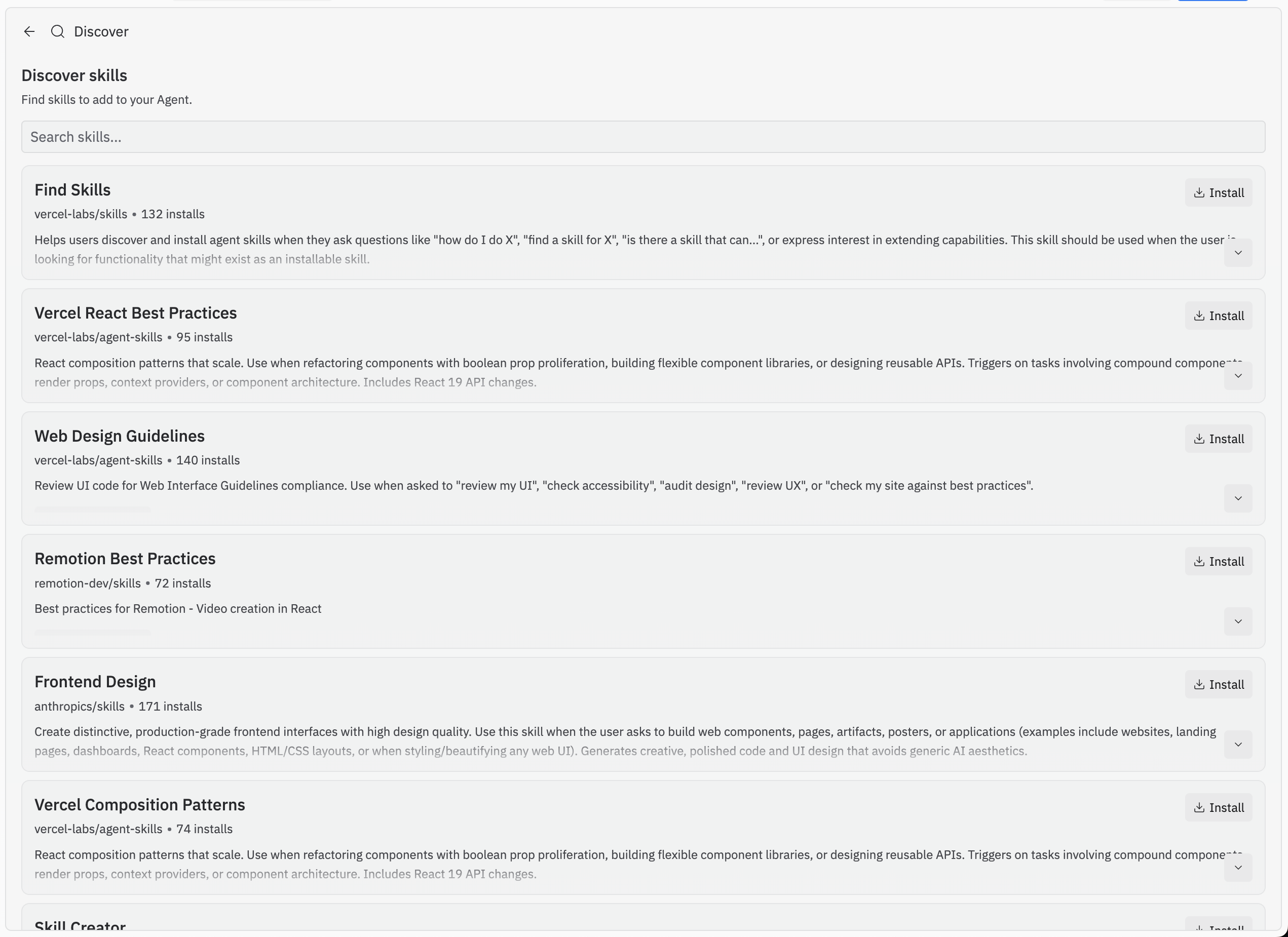1288x937 pixels.
Task: Install the Find Skills skill
Action: [x=1219, y=192]
